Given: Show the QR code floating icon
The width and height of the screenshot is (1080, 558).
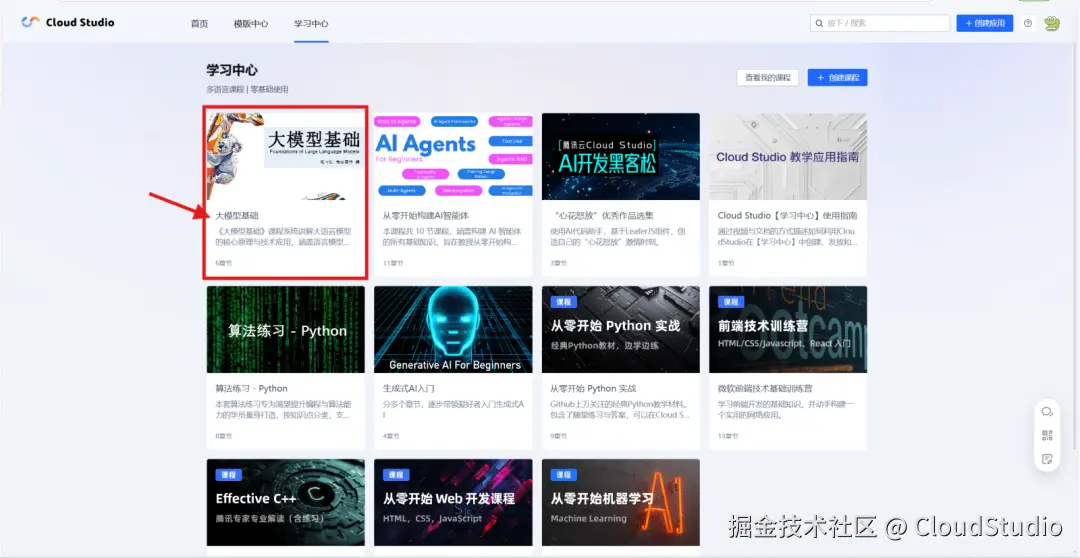Looking at the screenshot, I should [x=1047, y=435].
